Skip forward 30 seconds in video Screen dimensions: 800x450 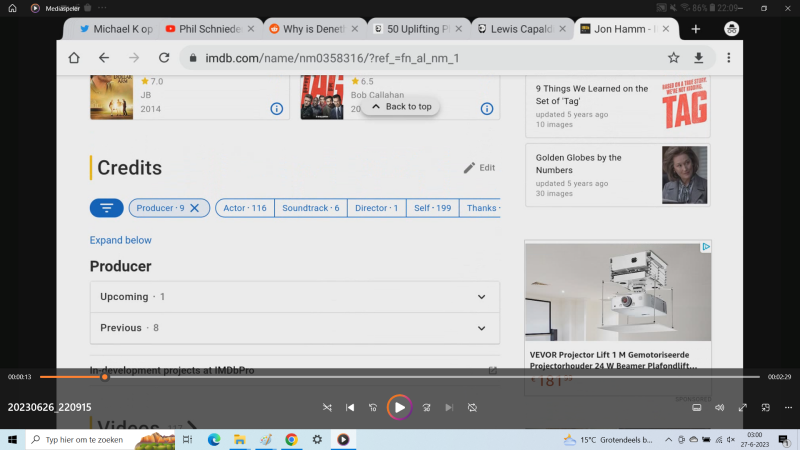427,408
